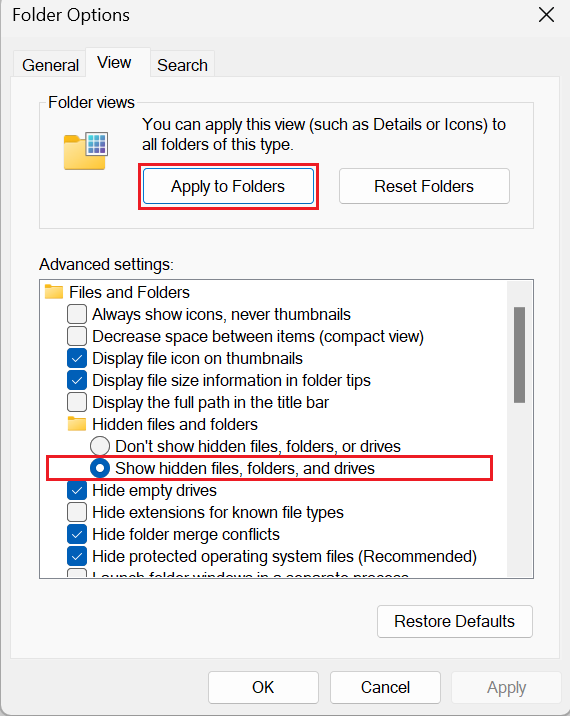Open the Search tab
Image resolution: width=570 pixels, height=716 pixels.
[182, 65]
